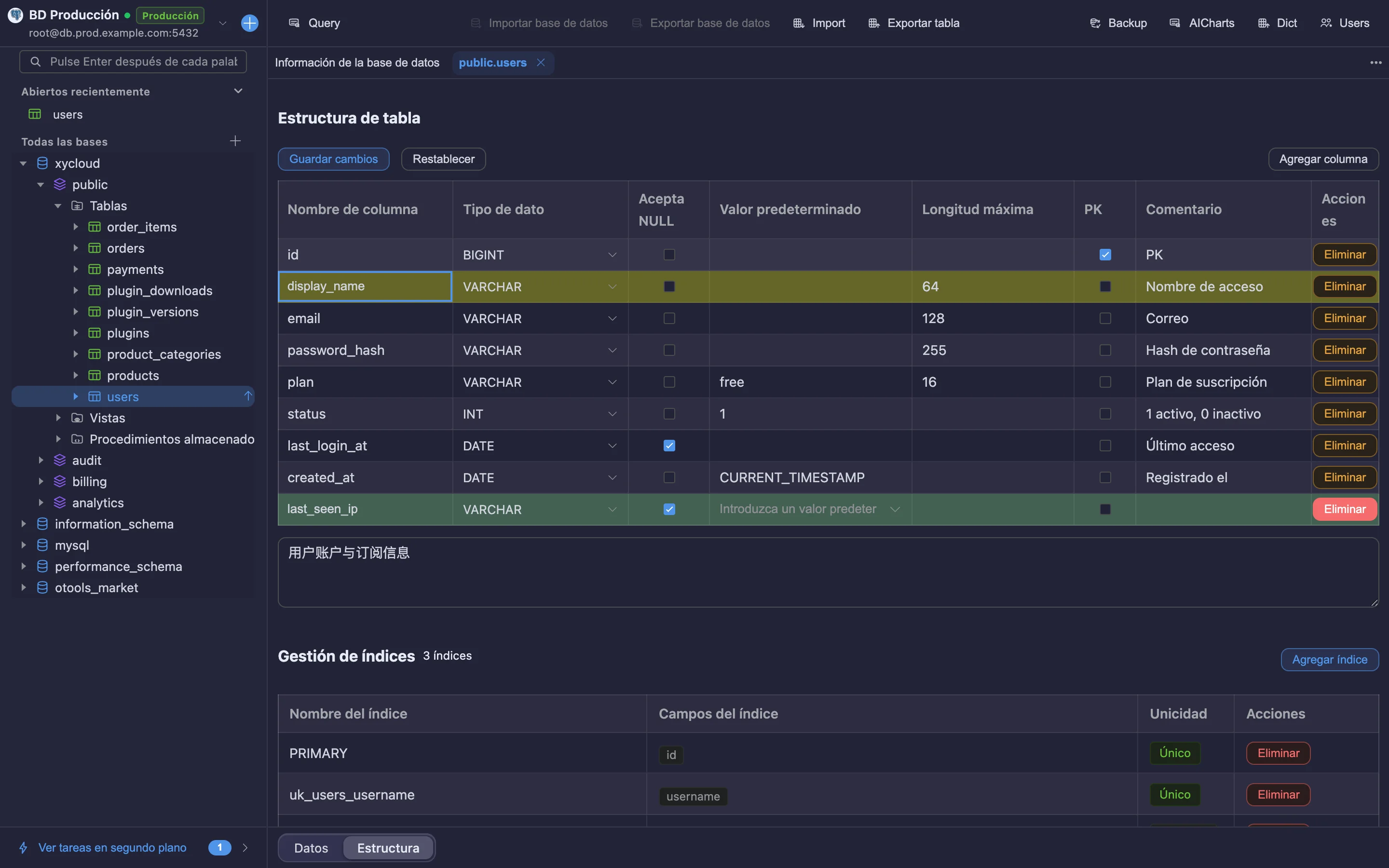This screenshot has height=868, width=1389.
Task: Toggle Acepta NULL for email column
Action: 669,318
